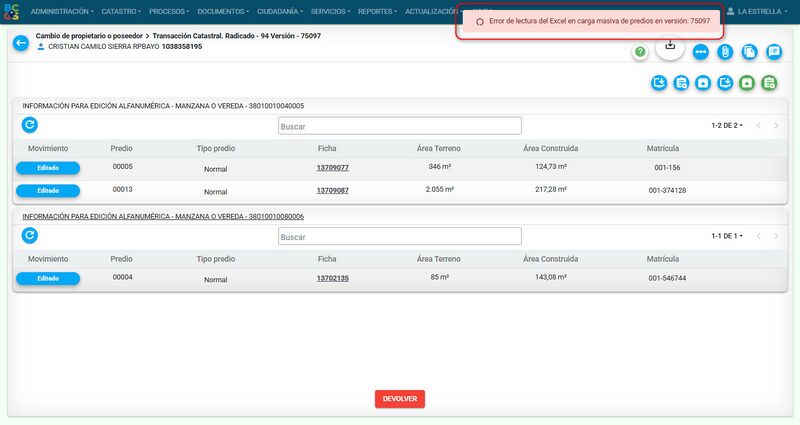Click the green add plus box icon
Viewport: 800px width, 425px height.
(747, 83)
